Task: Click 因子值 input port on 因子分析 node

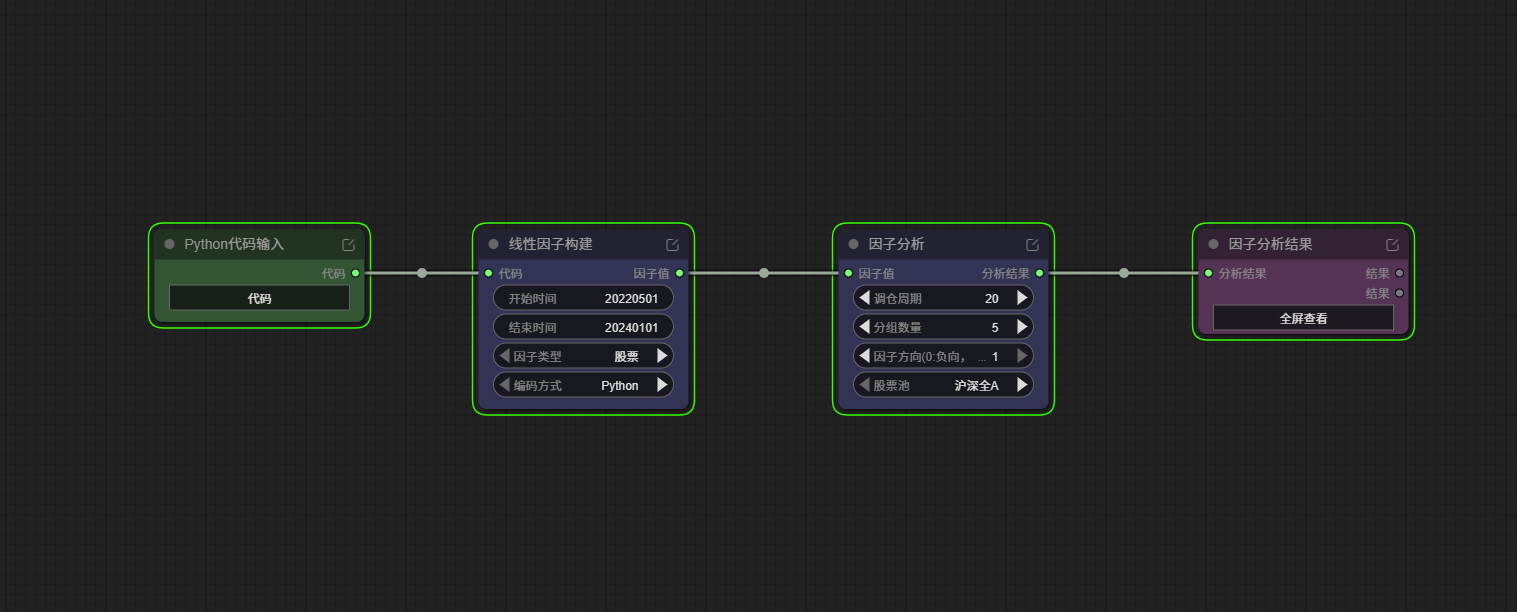Action: click(x=849, y=273)
